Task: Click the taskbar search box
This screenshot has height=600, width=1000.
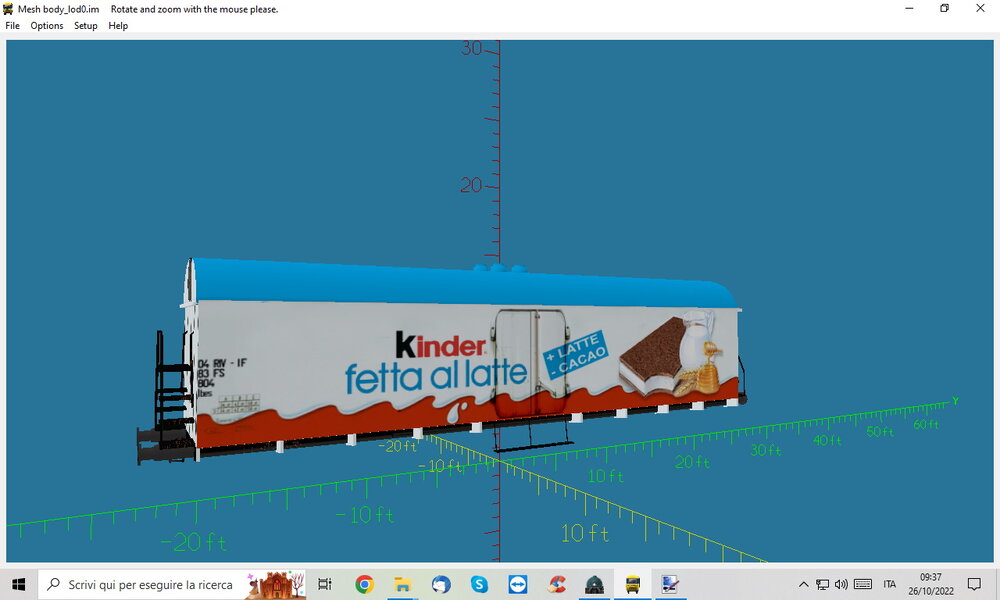Action: coord(172,584)
